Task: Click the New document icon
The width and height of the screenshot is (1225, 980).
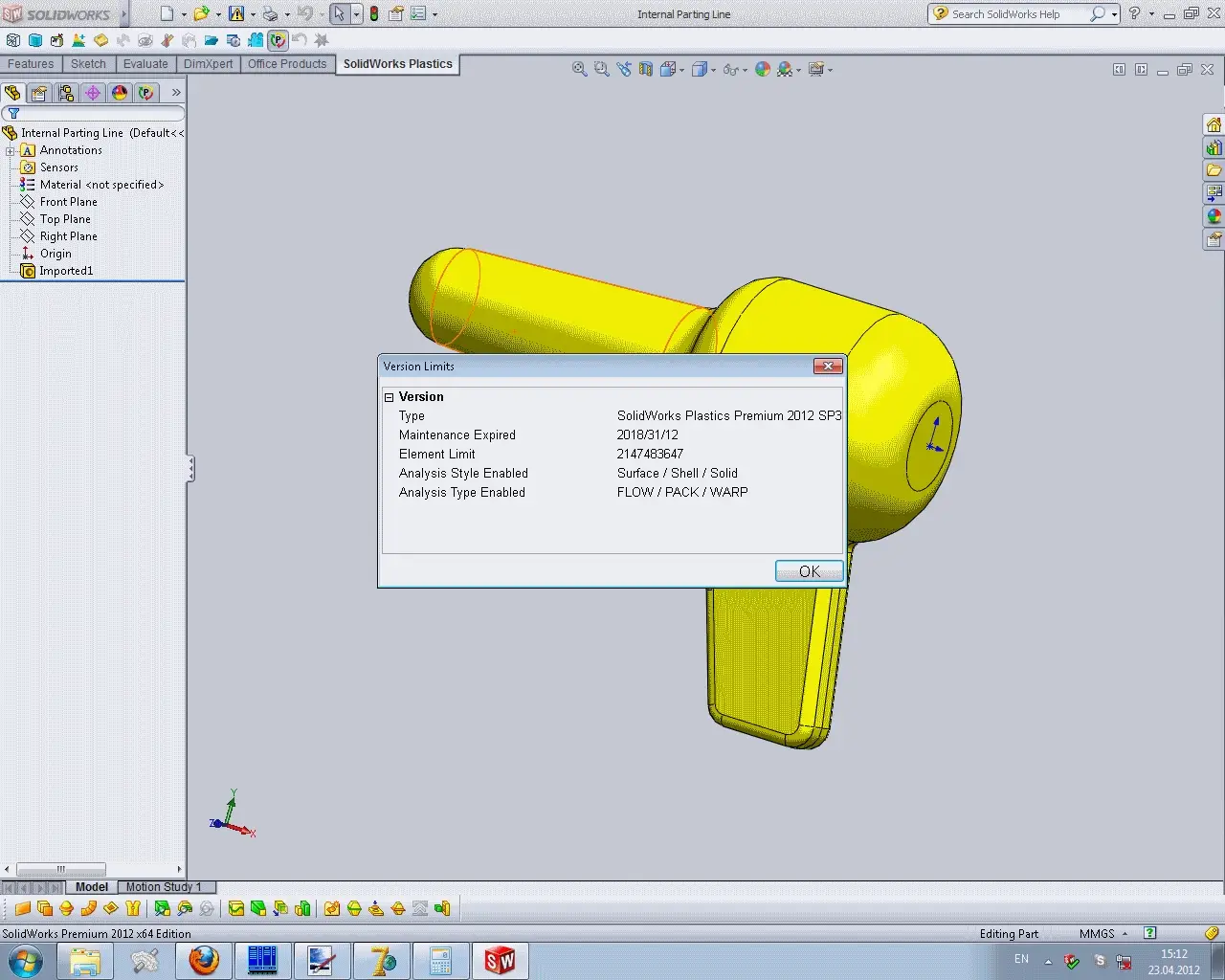Action: coord(167,14)
